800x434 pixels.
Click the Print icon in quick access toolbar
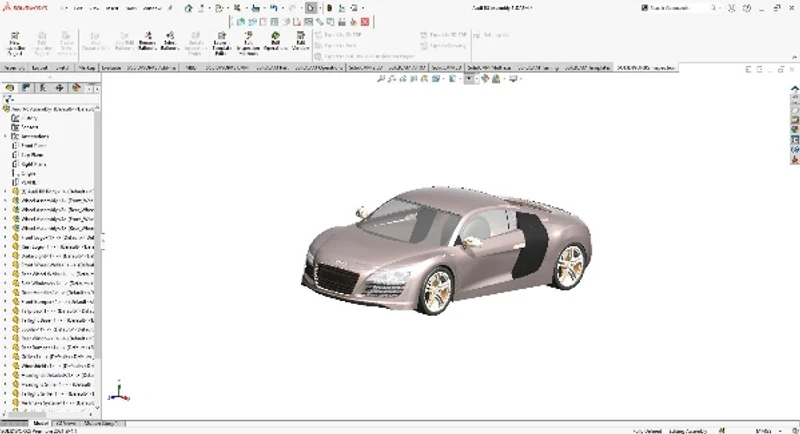point(256,8)
